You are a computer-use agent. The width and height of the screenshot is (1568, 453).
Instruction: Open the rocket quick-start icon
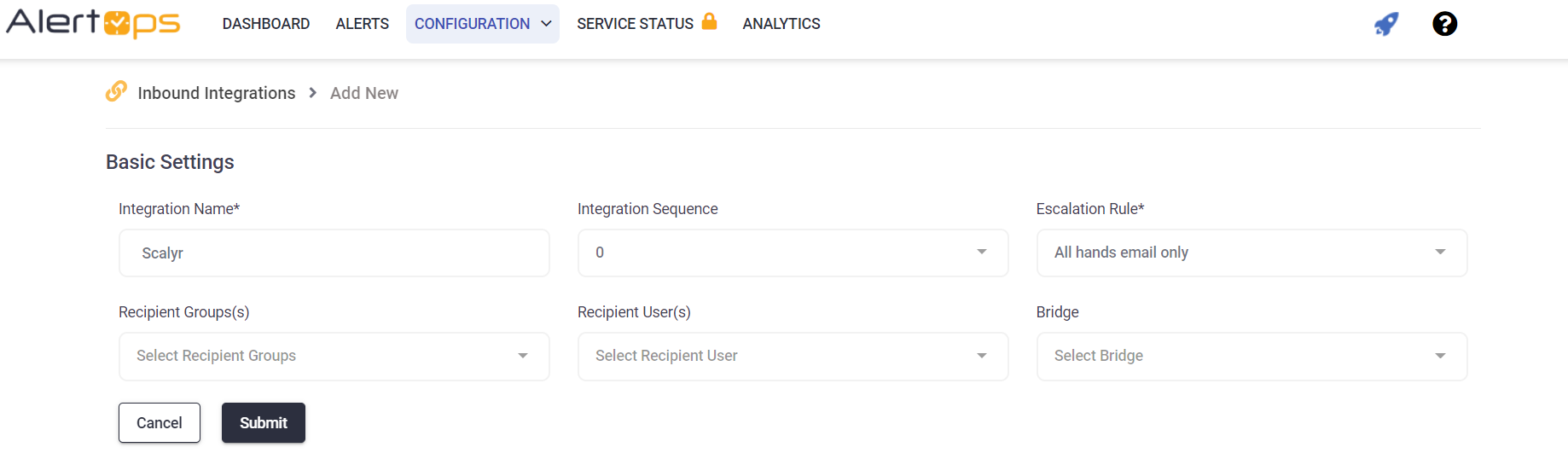[x=1386, y=24]
